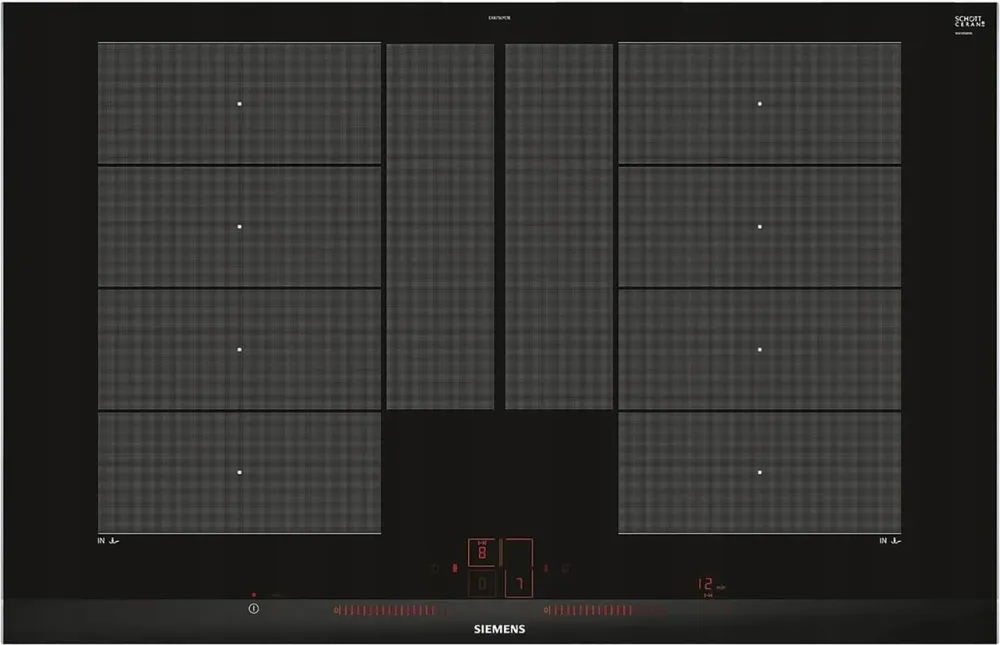Tap the left induction symbol labelled IN
This screenshot has width=1000, height=645.
pos(109,541)
